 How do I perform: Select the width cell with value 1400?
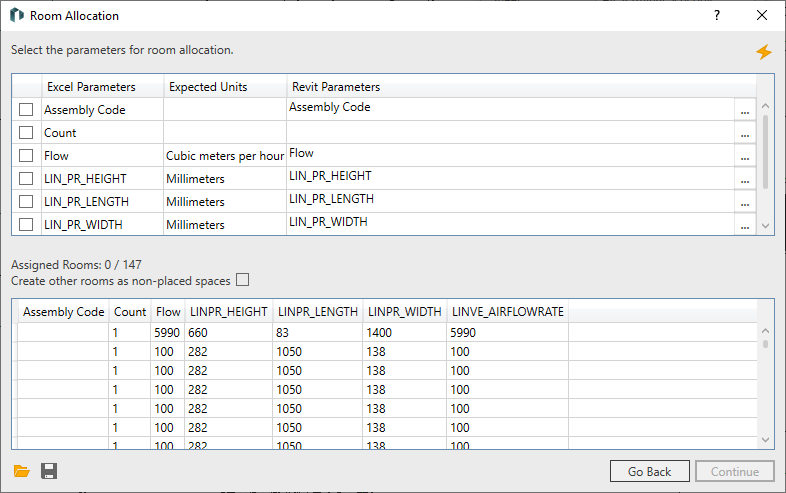pos(405,333)
